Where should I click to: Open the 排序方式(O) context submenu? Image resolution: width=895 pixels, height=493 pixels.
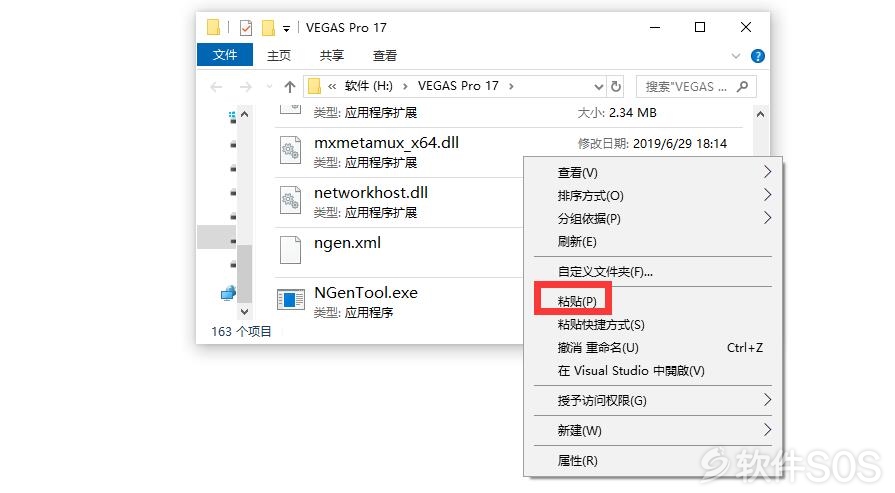(653, 196)
